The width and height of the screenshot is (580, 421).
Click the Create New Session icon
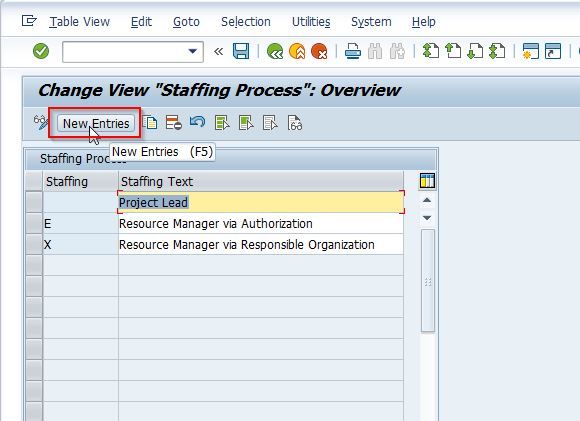[x=531, y=51]
